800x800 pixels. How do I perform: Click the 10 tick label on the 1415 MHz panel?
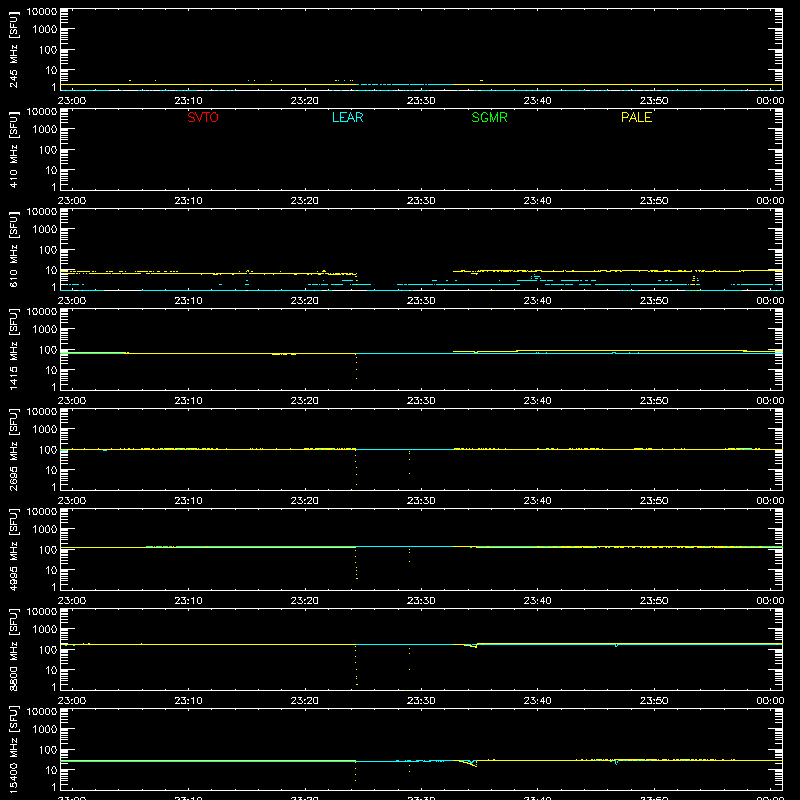tap(51, 370)
